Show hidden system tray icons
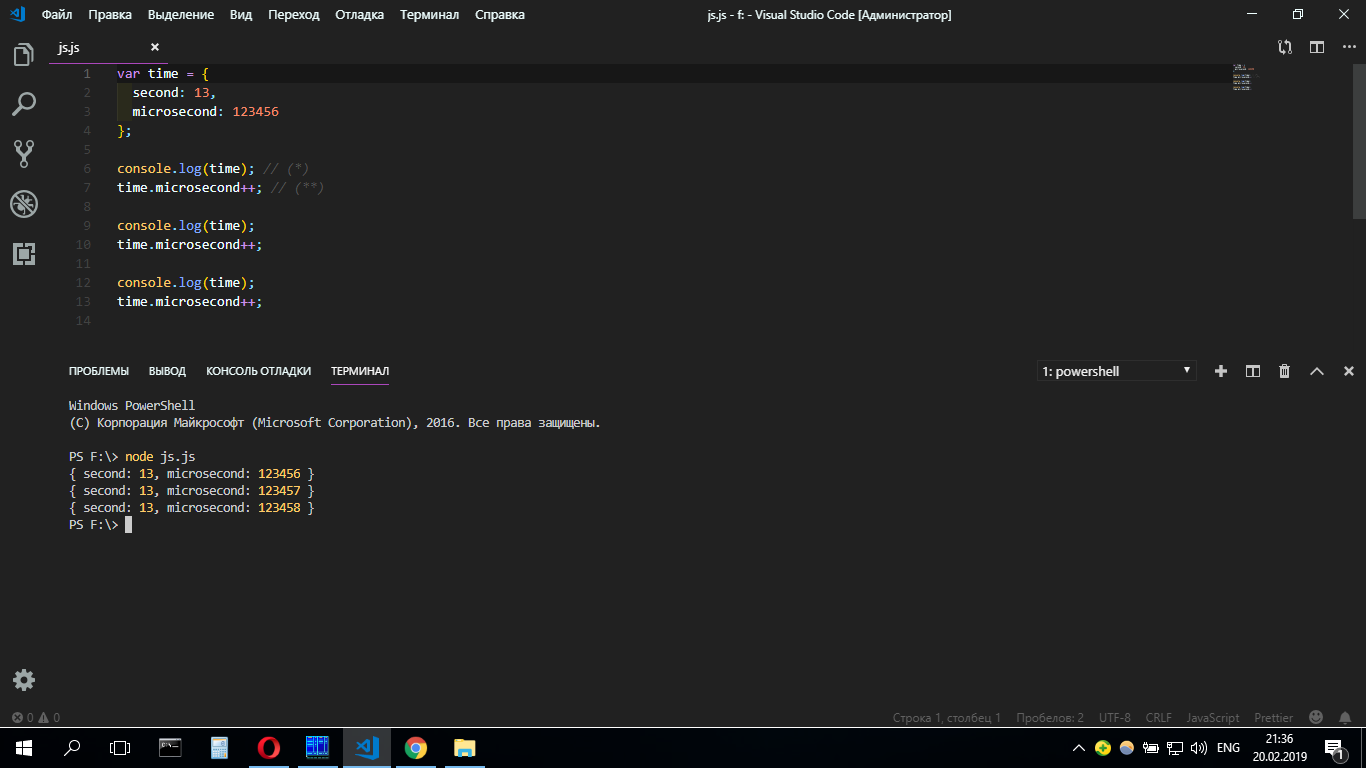The height and width of the screenshot is (768, 1366). tap(1079, 748)
